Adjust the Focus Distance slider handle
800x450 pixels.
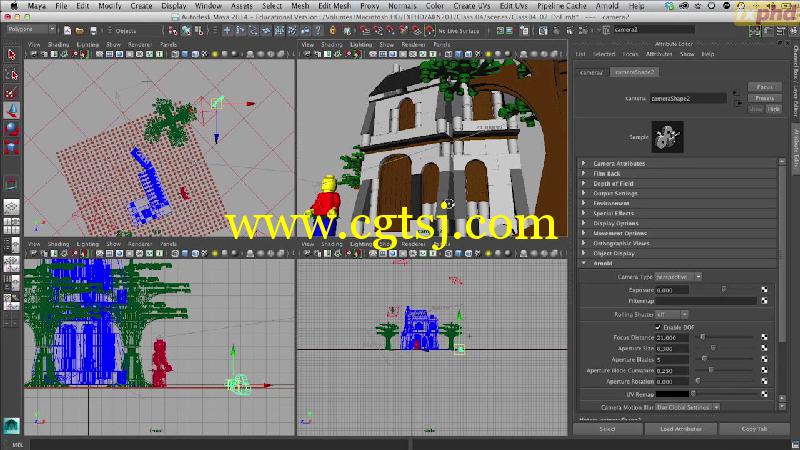703,337
